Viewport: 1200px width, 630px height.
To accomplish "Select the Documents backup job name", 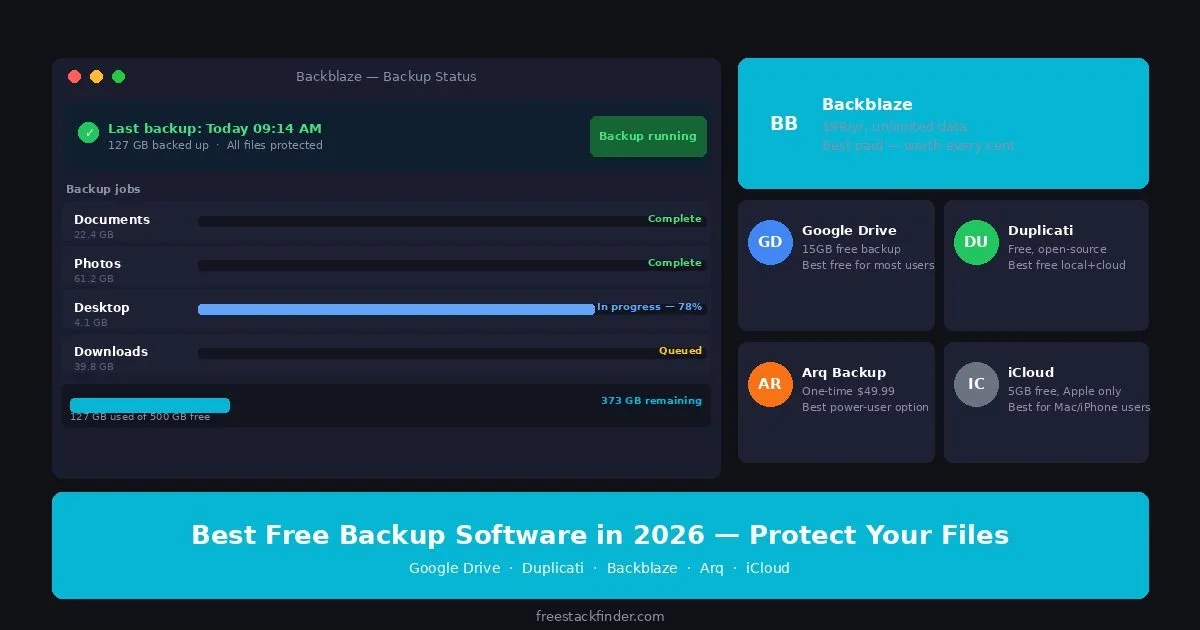I will (x=112, y=219).
